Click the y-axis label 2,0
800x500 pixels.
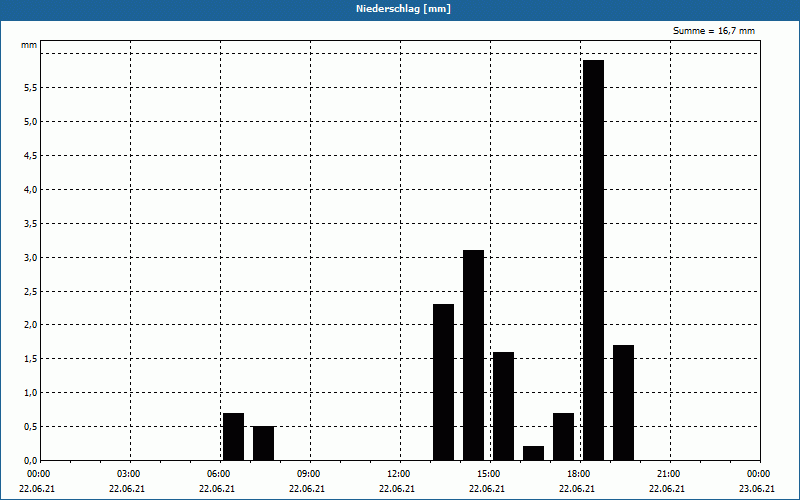pos(31,324)
